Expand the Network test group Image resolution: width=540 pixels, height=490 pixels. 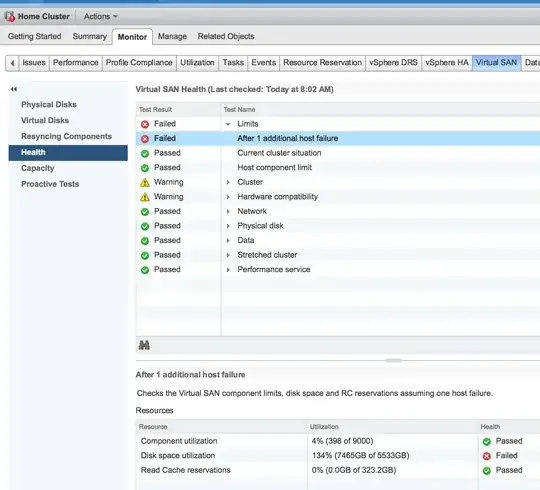click(x=228, y=211)
